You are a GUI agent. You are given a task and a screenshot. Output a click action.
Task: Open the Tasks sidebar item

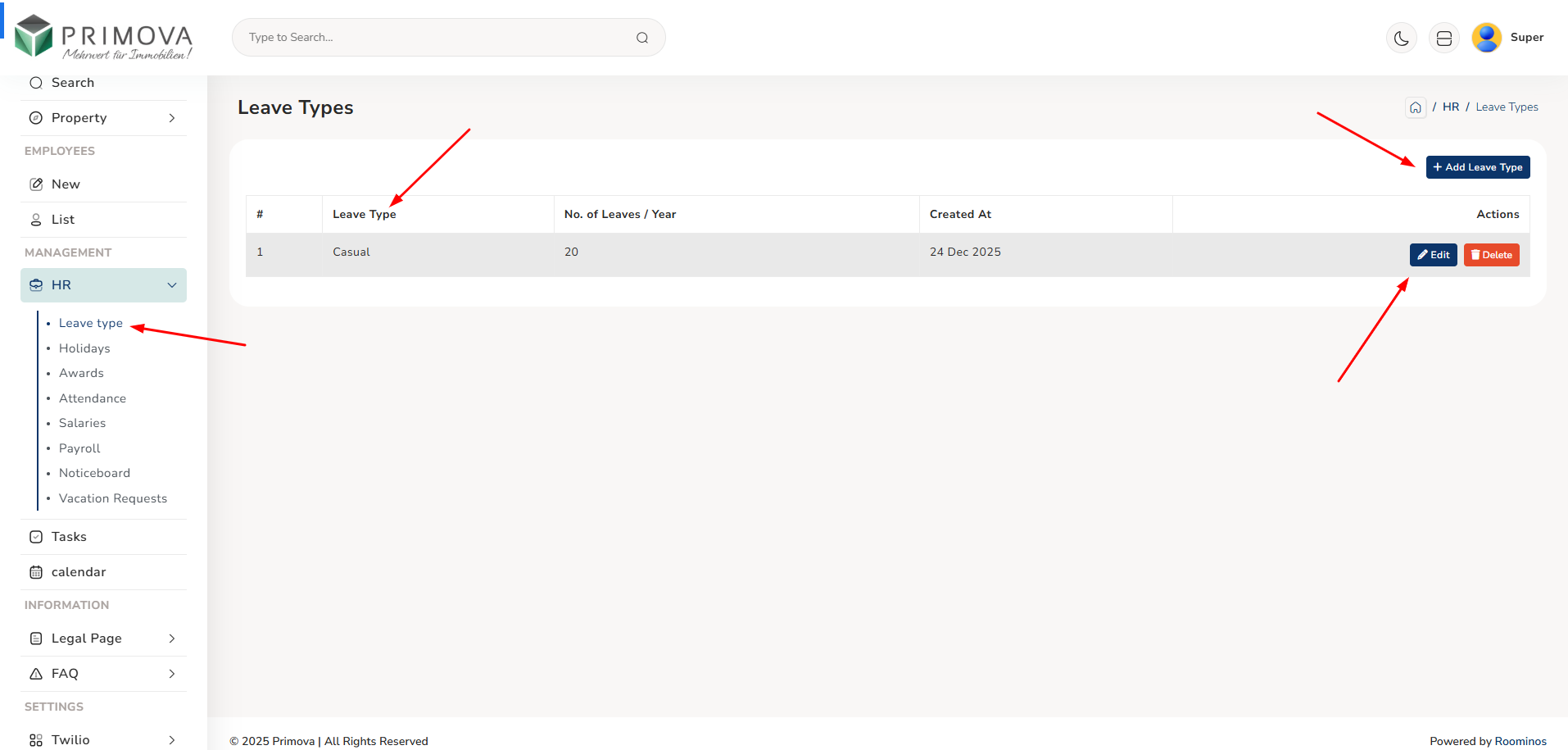tap(69, 537)
